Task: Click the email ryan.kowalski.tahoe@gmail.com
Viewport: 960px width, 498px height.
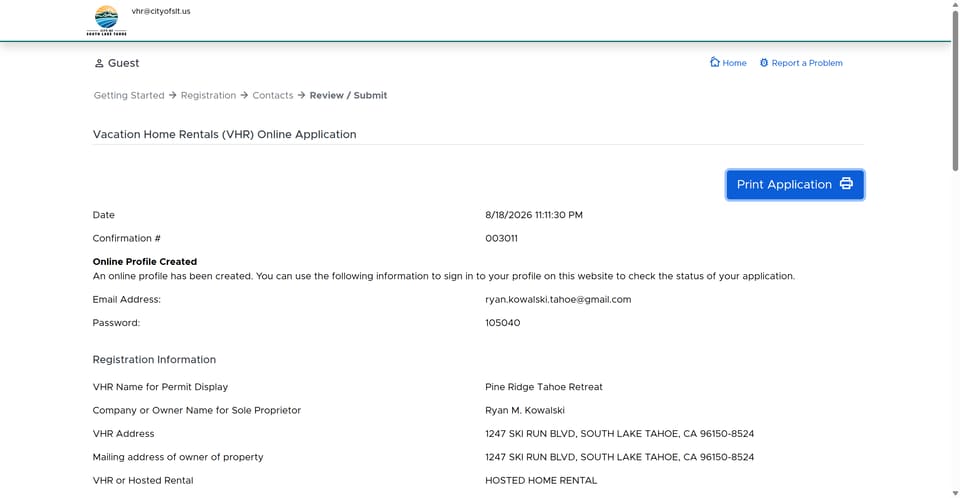Action: 558,300
